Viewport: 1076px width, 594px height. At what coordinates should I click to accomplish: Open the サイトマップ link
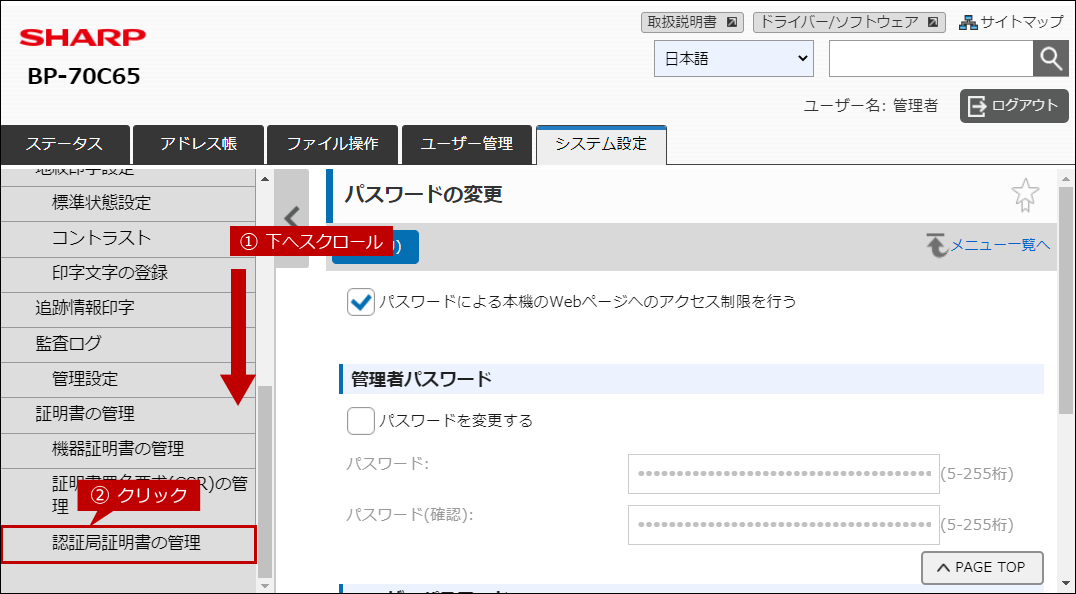point(1011,22)
